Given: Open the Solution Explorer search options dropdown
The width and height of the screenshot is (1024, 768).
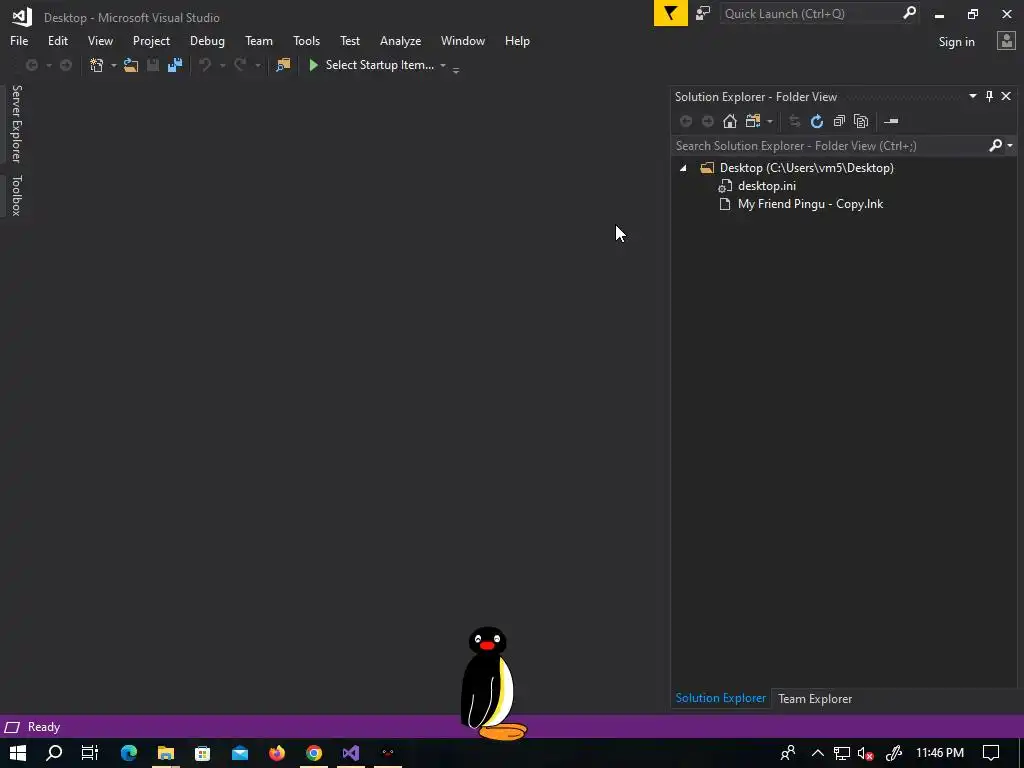Looking at the screenshot, I should [1010, 146].
